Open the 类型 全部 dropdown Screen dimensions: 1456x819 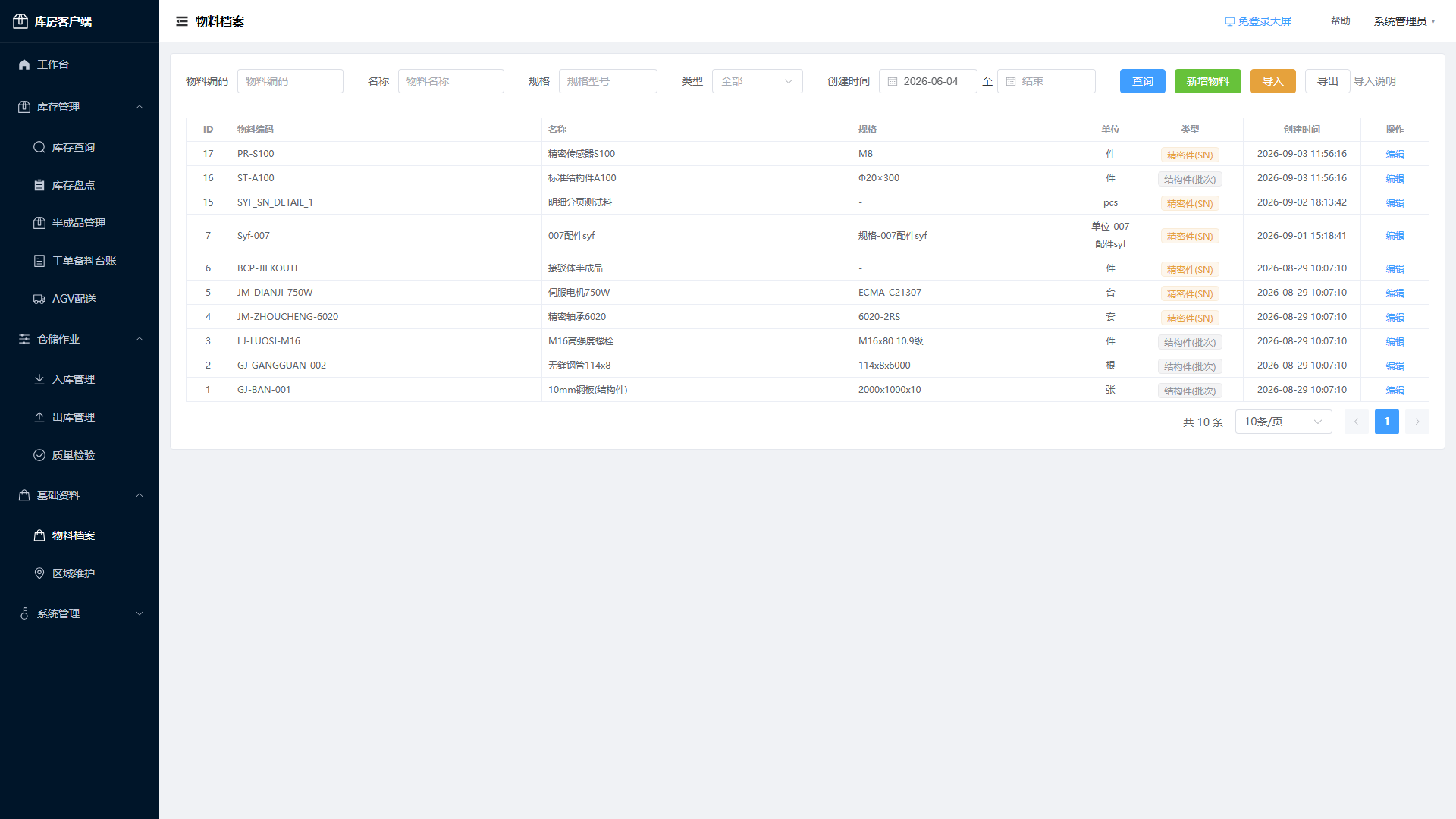pyautogui.click(x=757, y=81)
